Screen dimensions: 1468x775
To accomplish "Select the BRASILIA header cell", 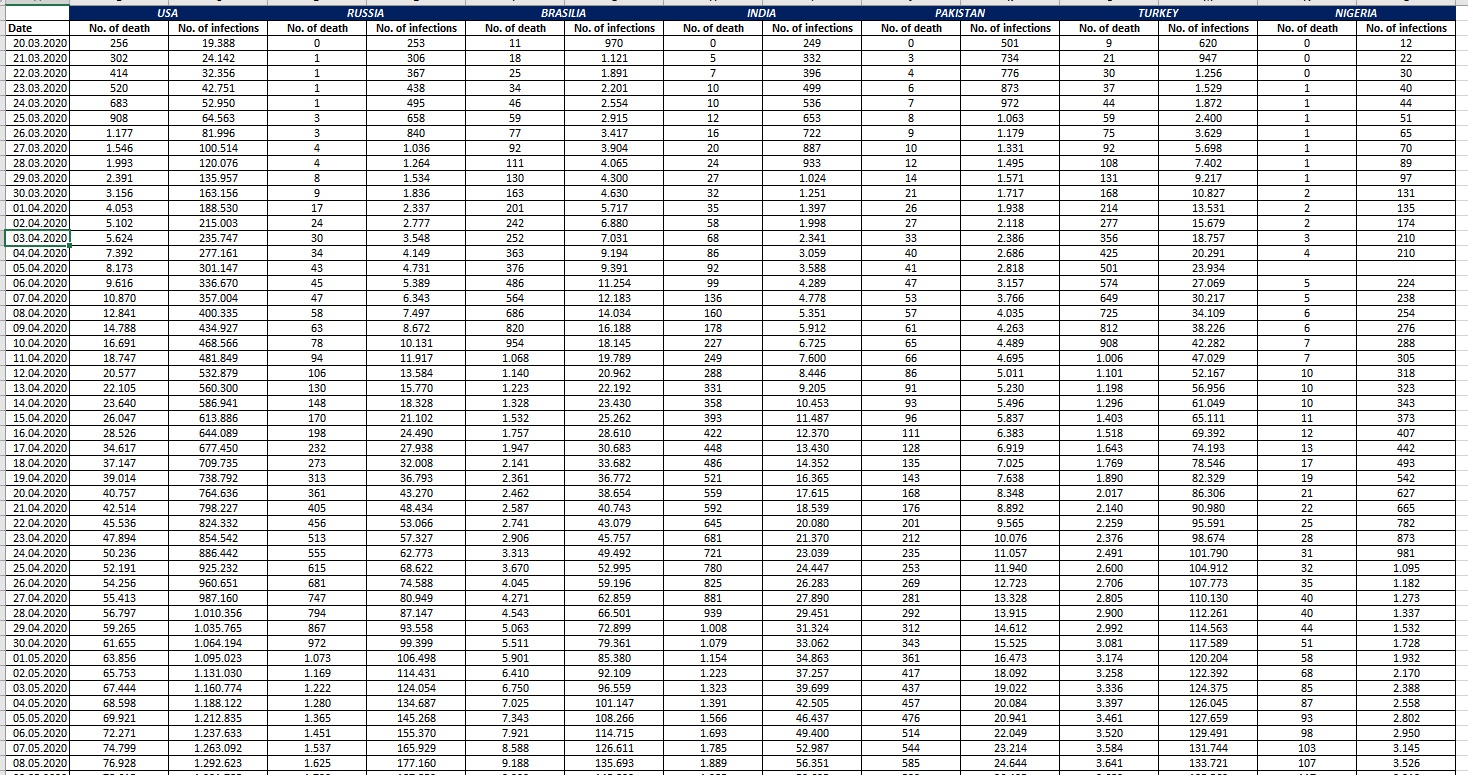I will click(x=564, y=14).
